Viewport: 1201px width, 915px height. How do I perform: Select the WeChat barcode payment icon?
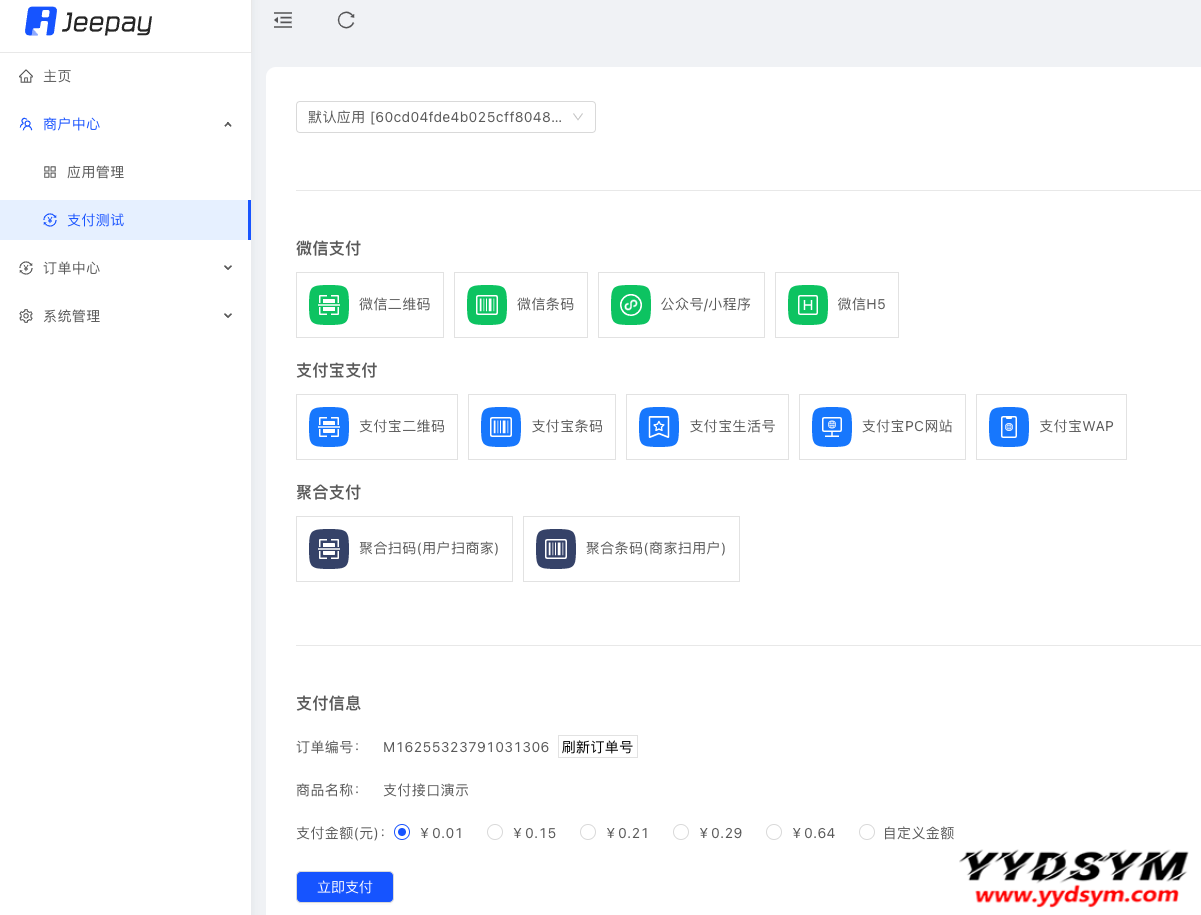(x=486, y=305)
